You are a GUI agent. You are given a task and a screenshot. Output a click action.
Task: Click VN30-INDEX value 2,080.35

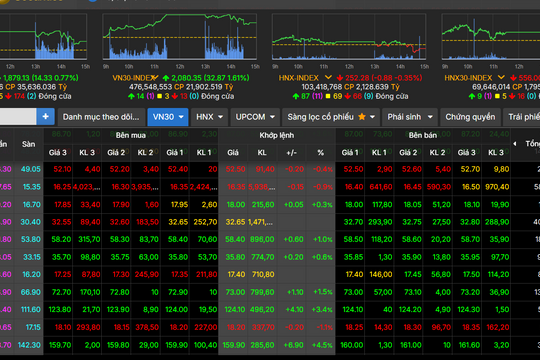coord(187,78)
